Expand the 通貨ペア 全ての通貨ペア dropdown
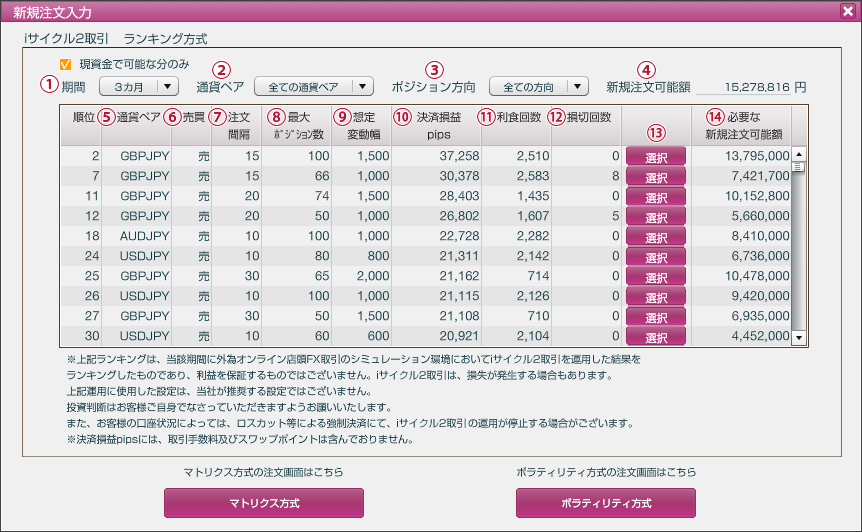862x532 pixels. click(x=313, y=87)
